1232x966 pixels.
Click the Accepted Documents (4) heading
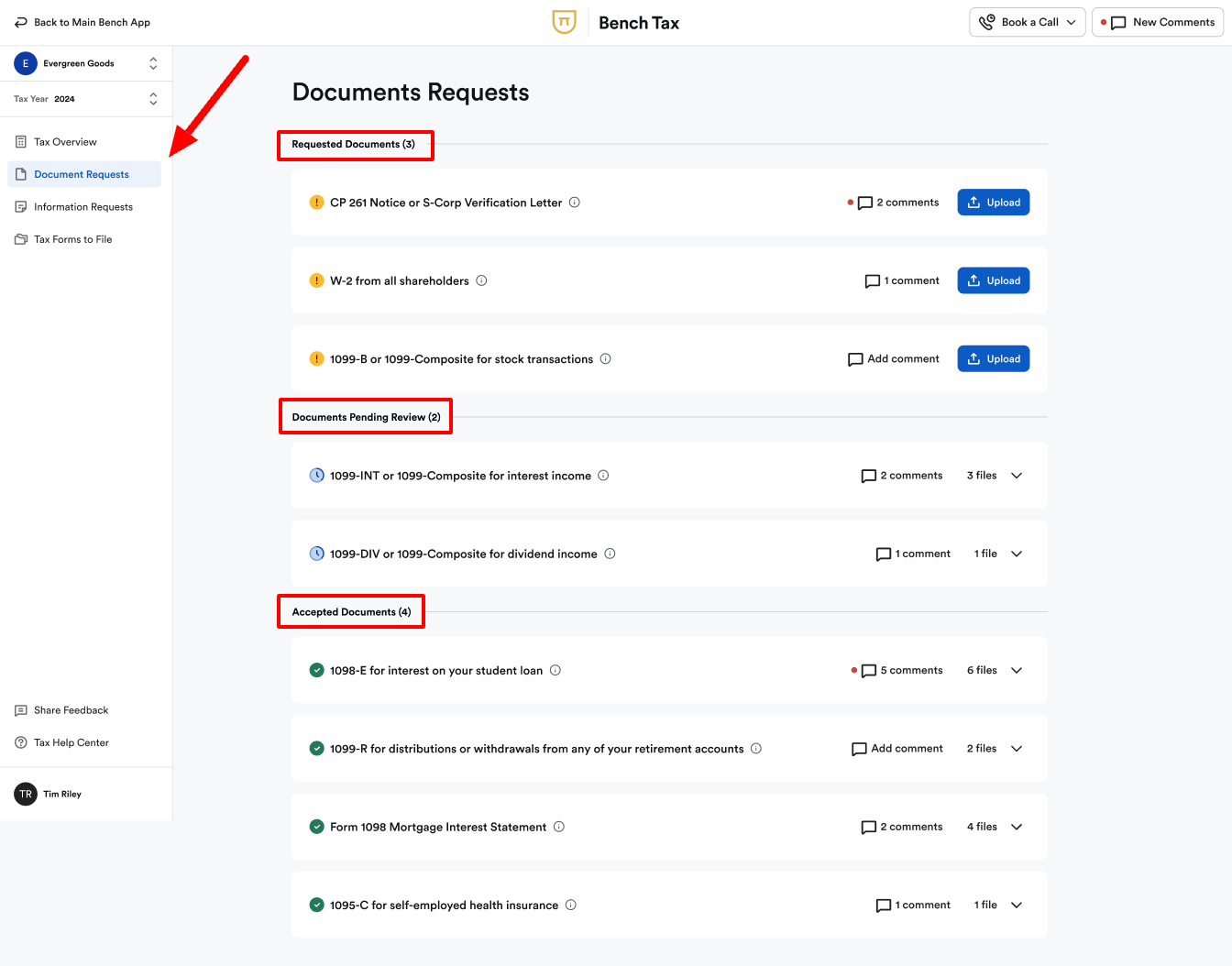(351, 612)
